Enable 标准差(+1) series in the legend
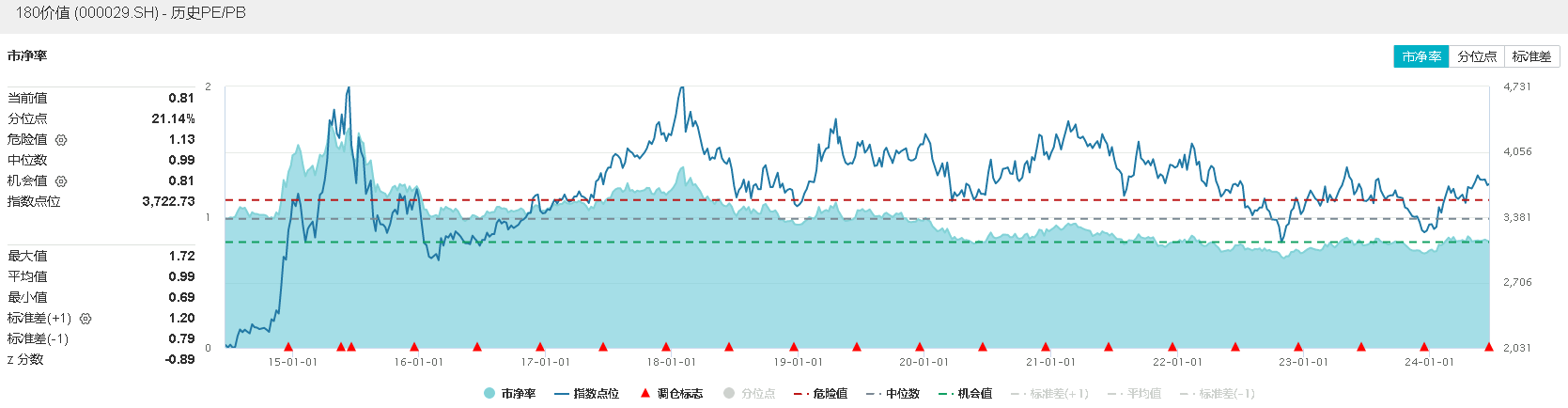The height and width of the screenshot is (408, 1568). click(1049, 394)
